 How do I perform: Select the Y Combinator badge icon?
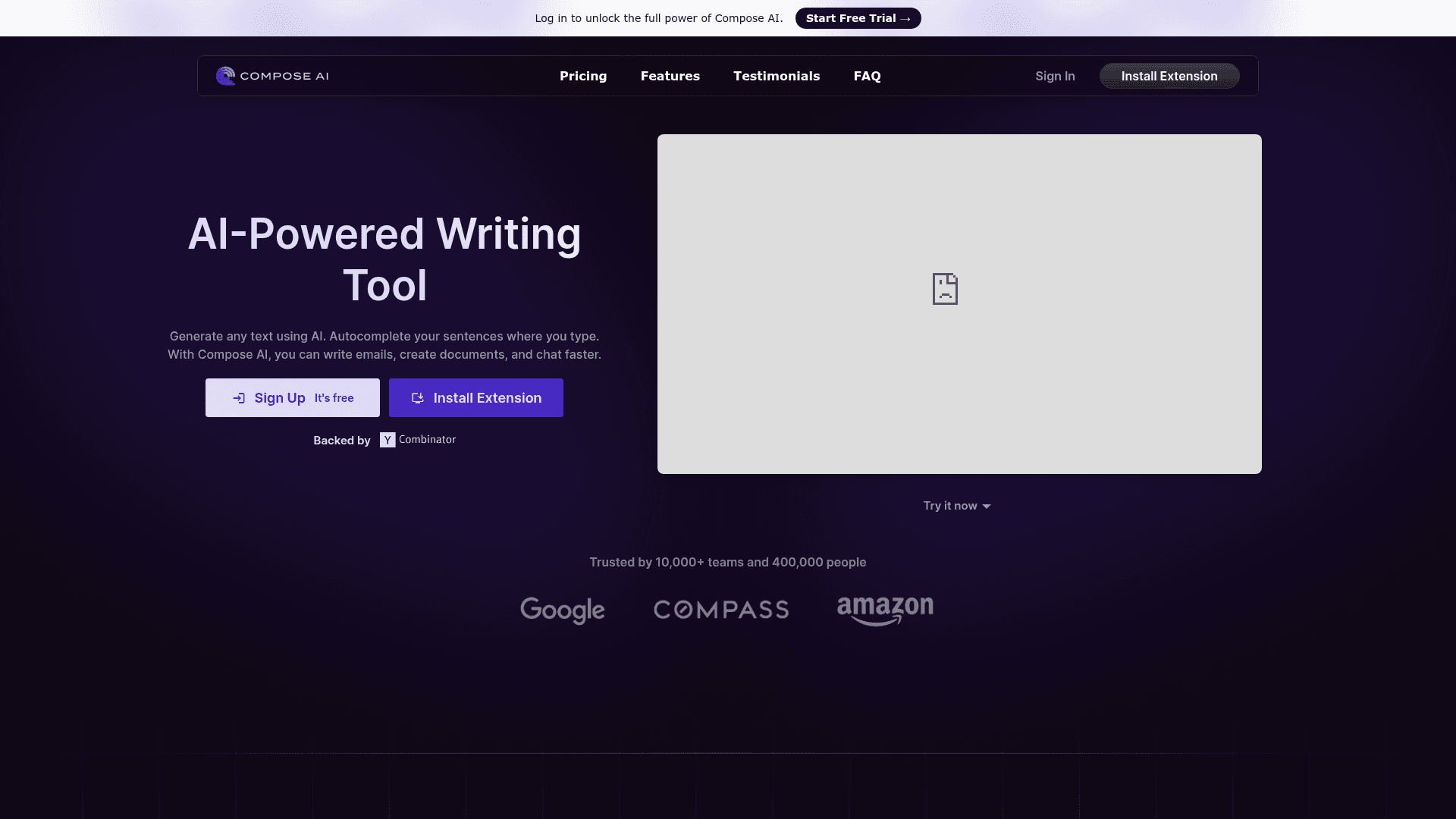click(x=388, y=440)
